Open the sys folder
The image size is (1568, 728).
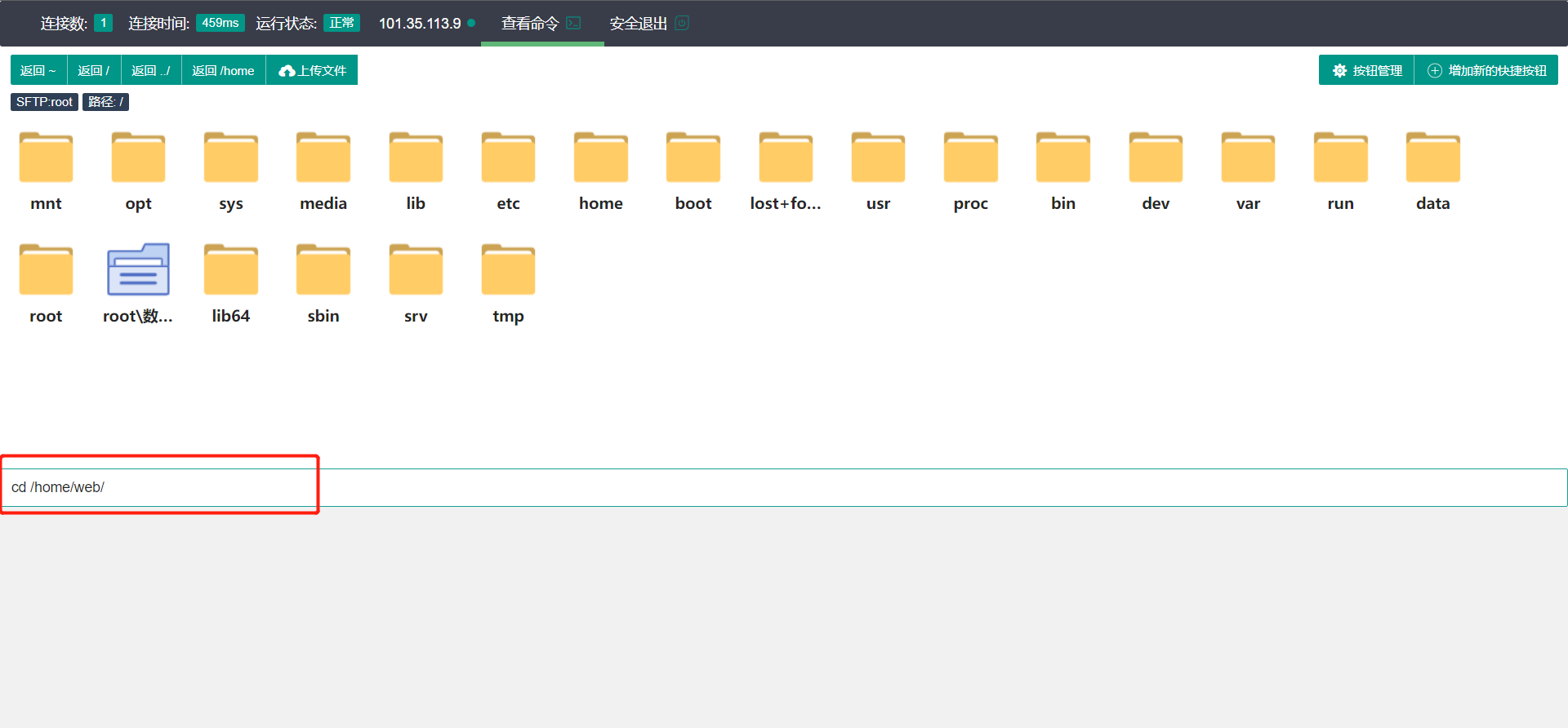[231, 158]
